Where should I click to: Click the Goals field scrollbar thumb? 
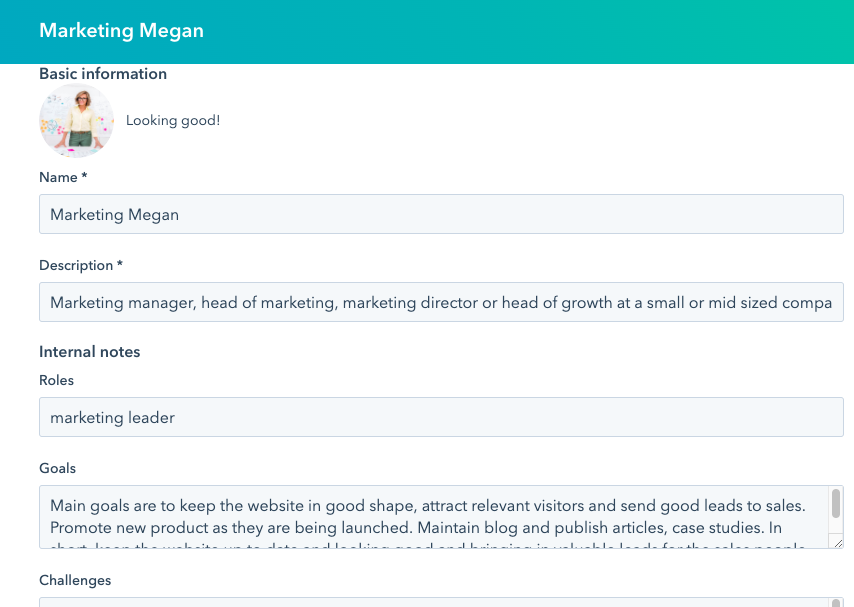click(836, 503)
